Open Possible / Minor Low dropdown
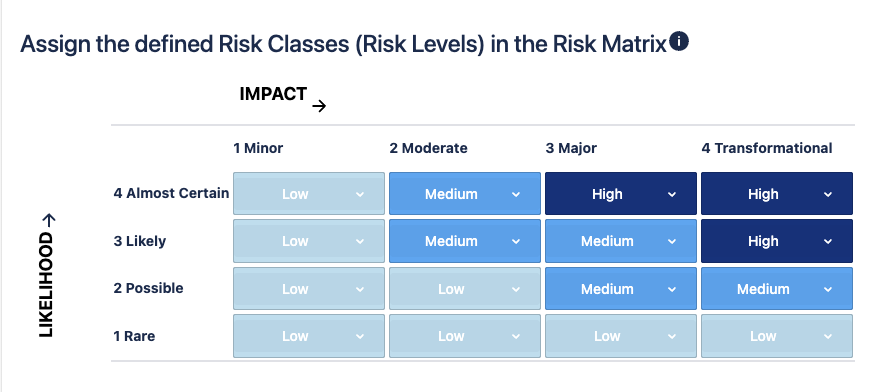 [309, 289]
